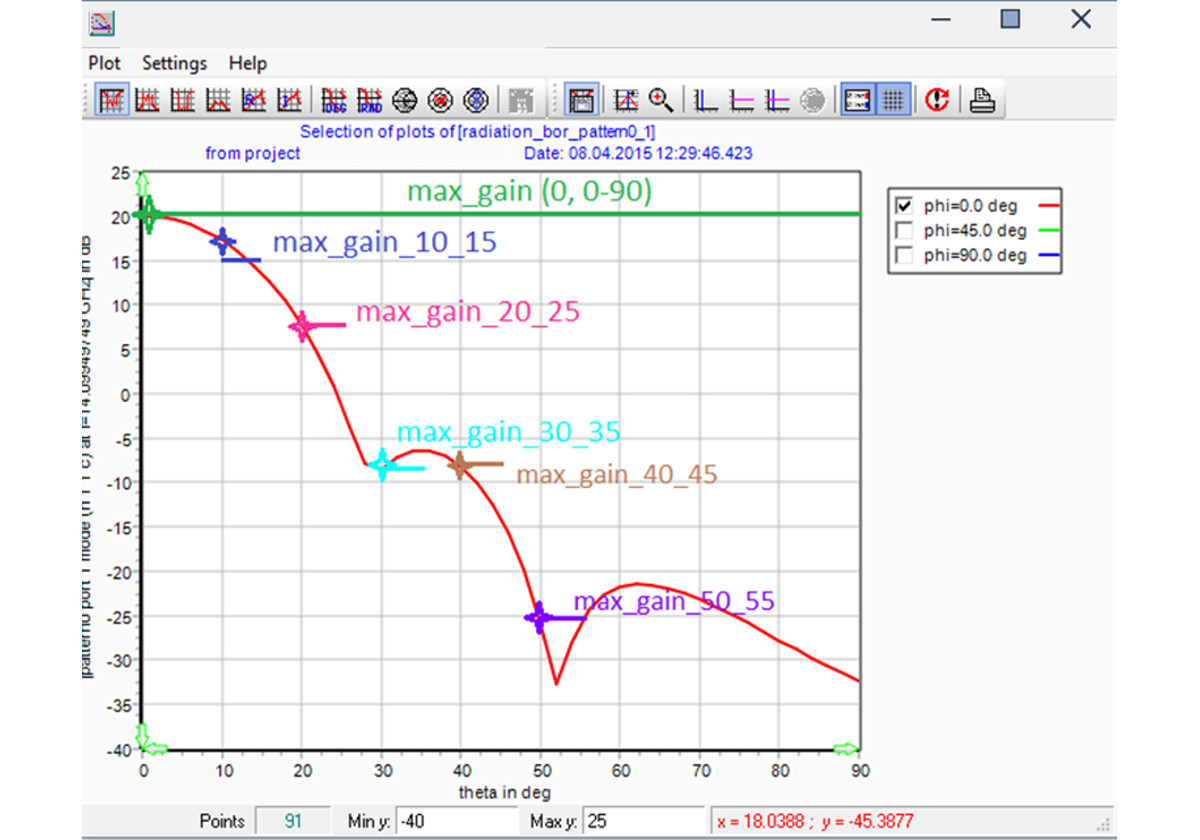Click the plot icon marked with blue R
Screen dimensions: 1200x840
(x=253, y=100)
